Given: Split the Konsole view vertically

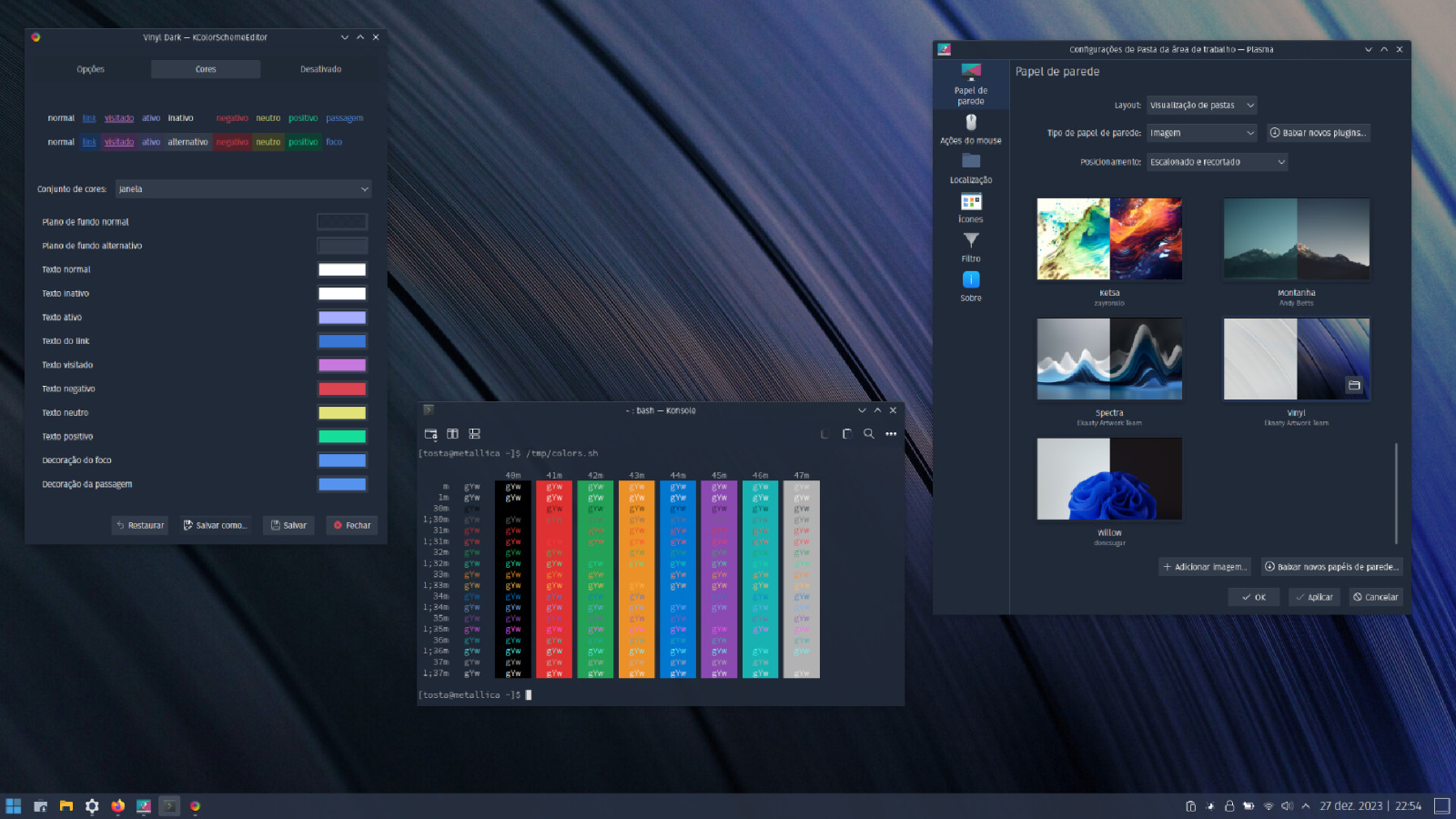Looking at the screenshot, I should coord(451,434).
